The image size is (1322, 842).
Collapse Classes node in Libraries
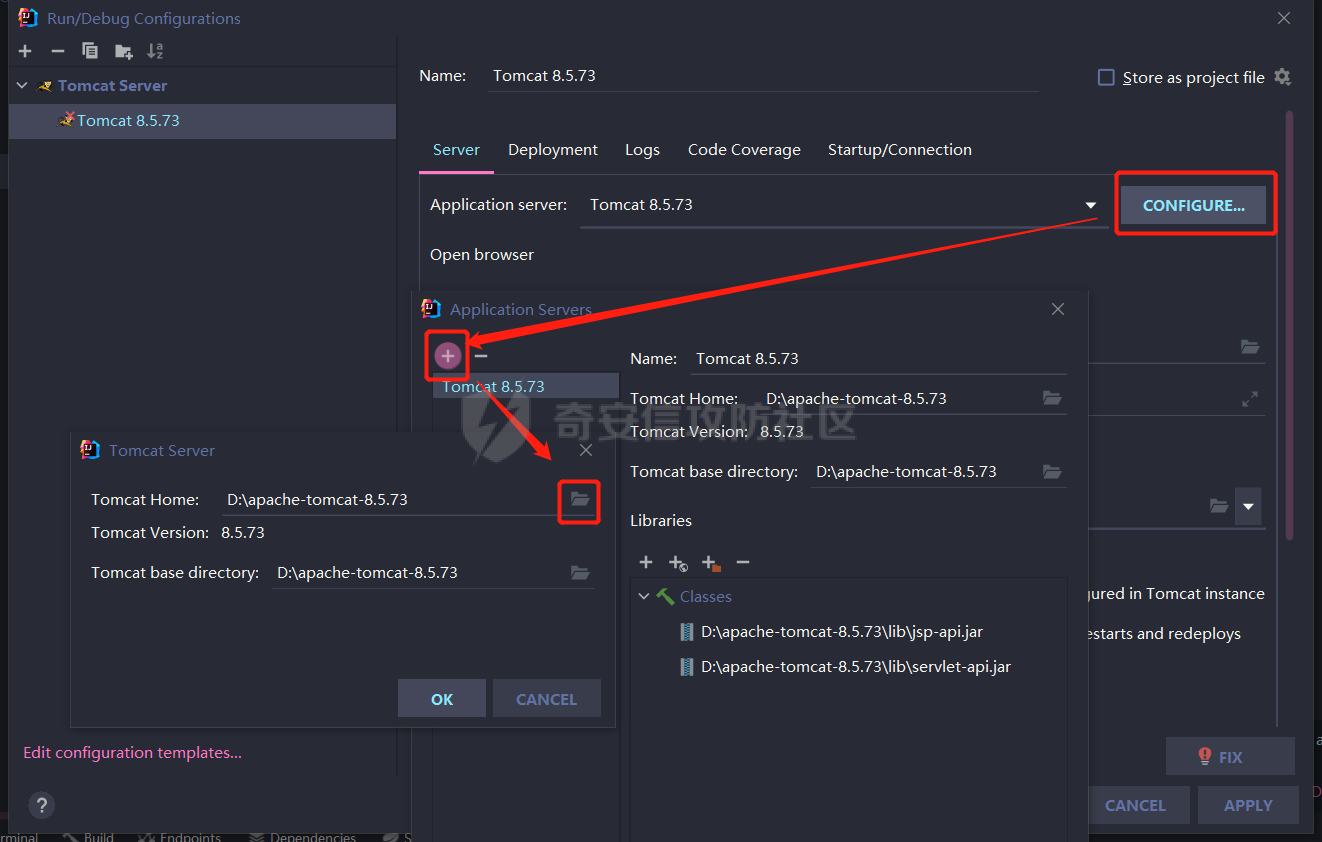tap(644, 597)
